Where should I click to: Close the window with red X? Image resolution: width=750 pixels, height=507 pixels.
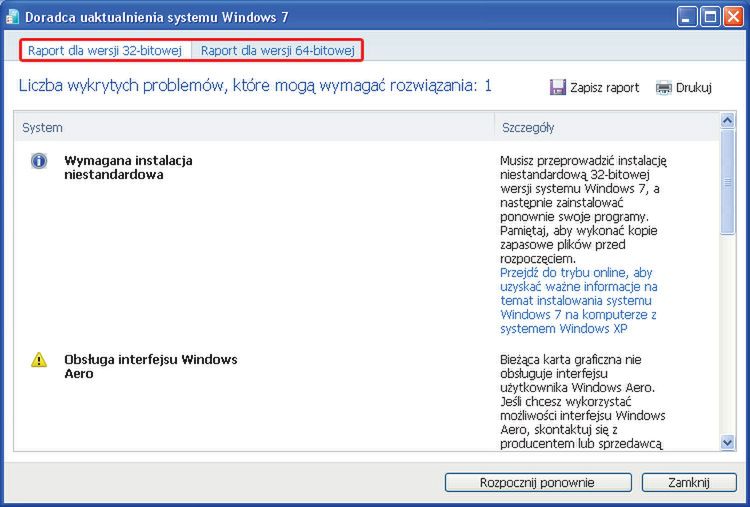click(733, 18)
